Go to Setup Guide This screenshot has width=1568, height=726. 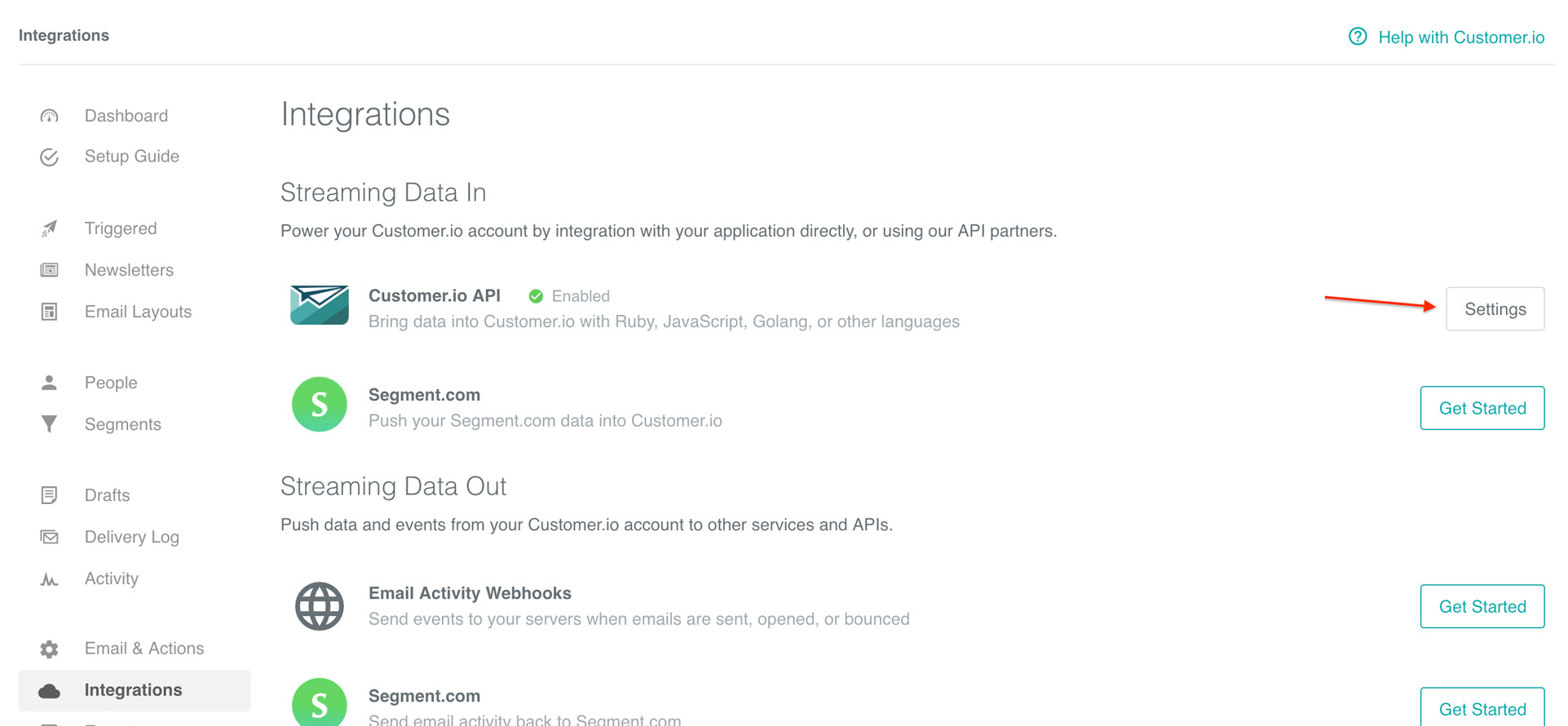click(x=131, y=157)
